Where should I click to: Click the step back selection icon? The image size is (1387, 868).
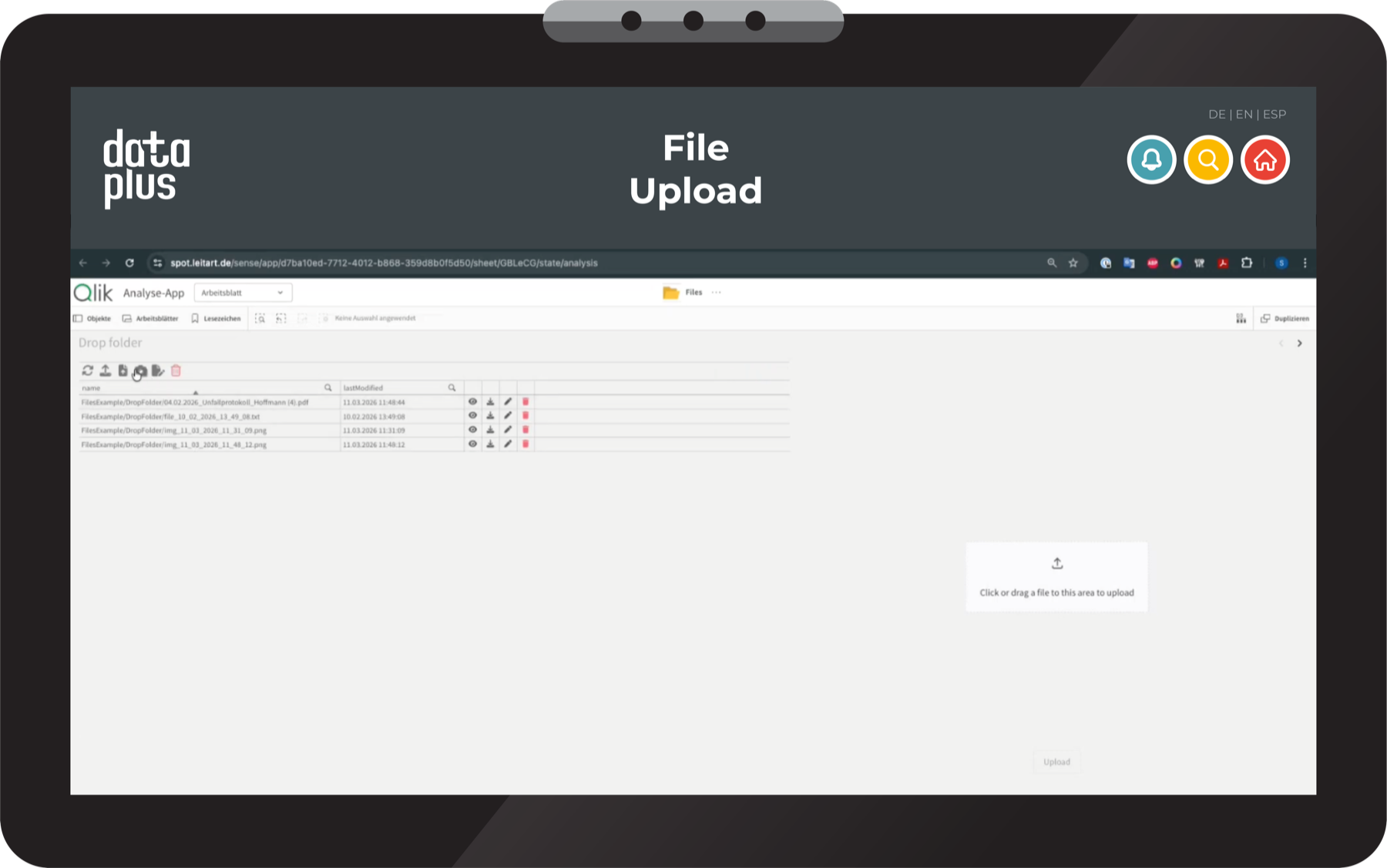281,318
